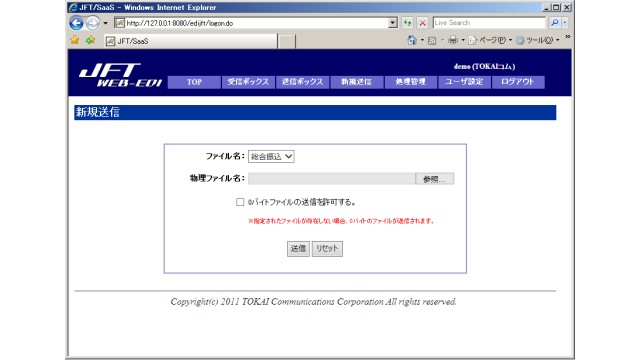Enable 0バイトファイルの送信を許可する checkbox
This screenshot has width=640, height=360.
coord(240,202)
